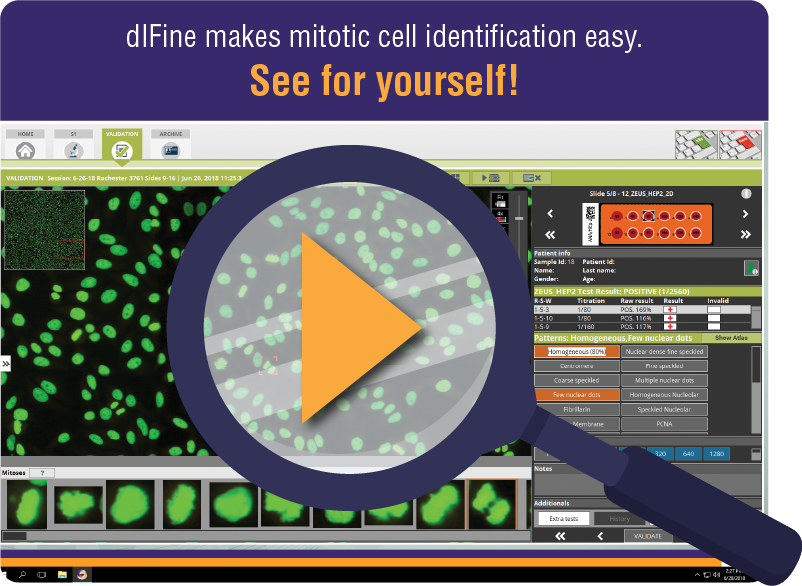
Task: Click the slide overview minimap thumbnail
Action: click(x=44, y=230)
